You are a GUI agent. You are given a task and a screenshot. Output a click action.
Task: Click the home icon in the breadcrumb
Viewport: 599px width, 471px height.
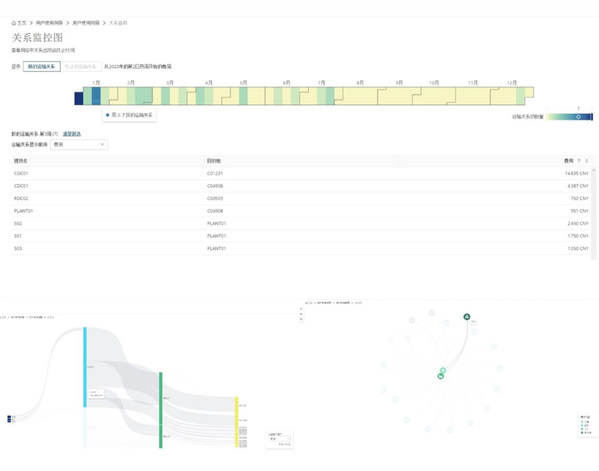click(14, 23)
